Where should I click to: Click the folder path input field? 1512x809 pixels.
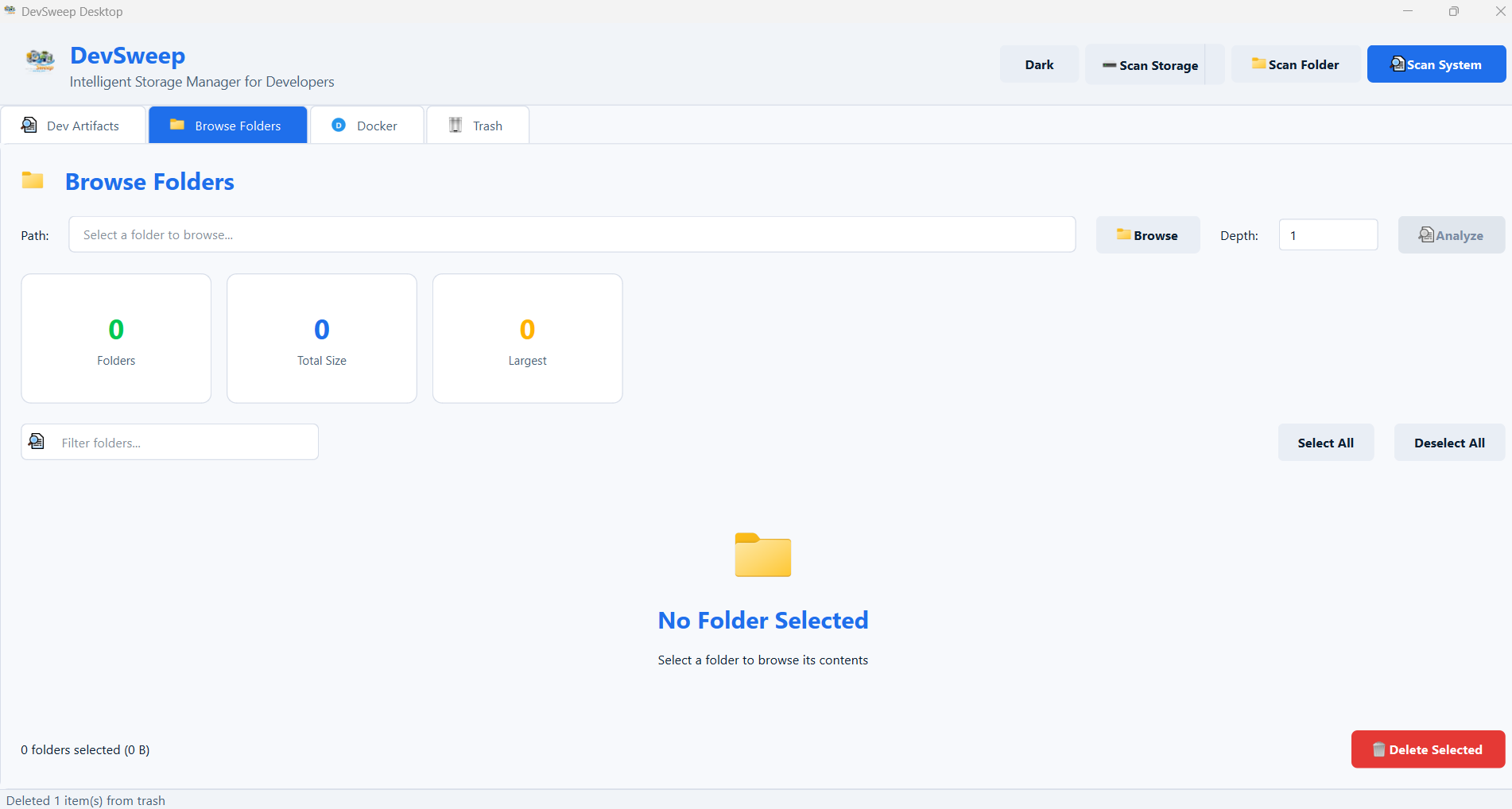pos(572,234)
